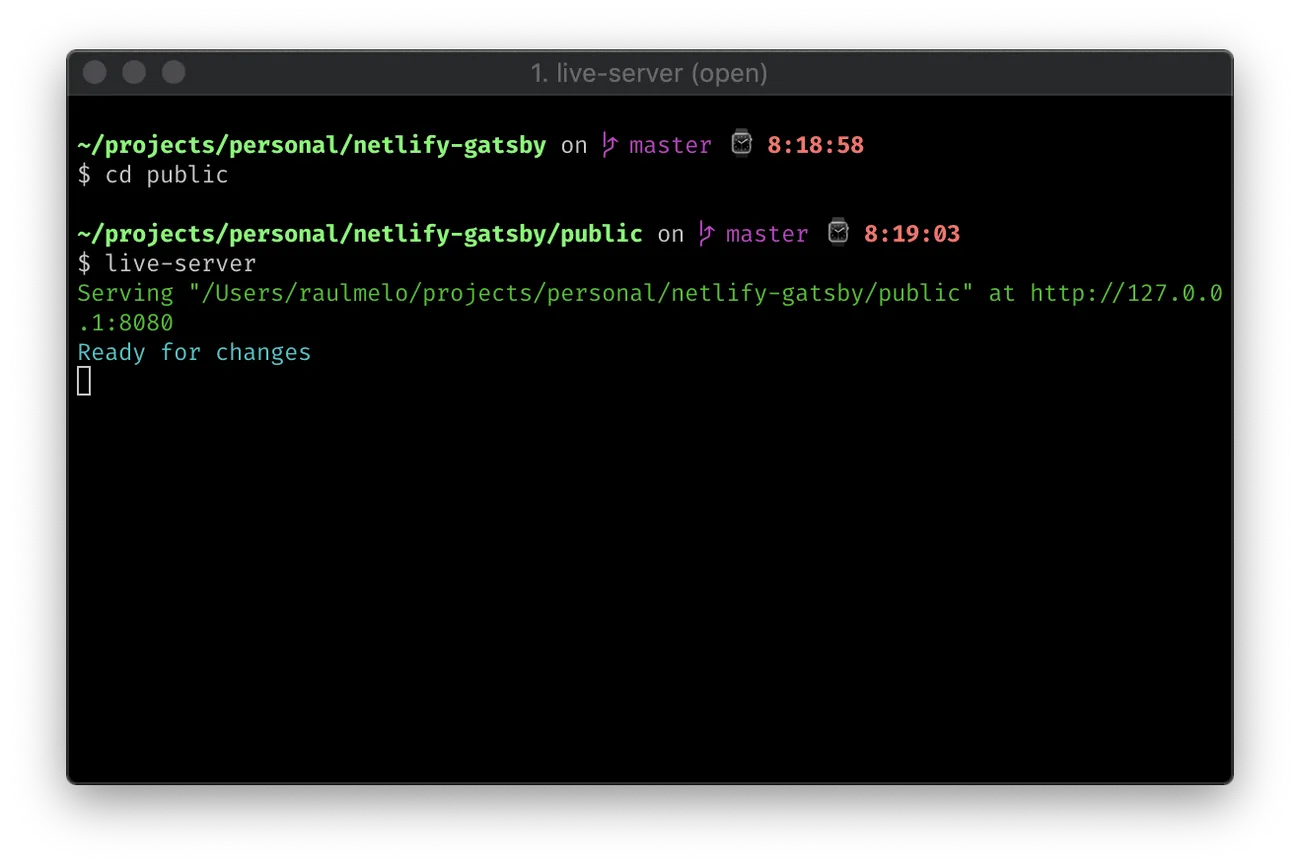Click the watch icon next to 8:18:58
The width and height of the screenshot is (1300, 867).
pyautogui.click(x=741, y=144)
